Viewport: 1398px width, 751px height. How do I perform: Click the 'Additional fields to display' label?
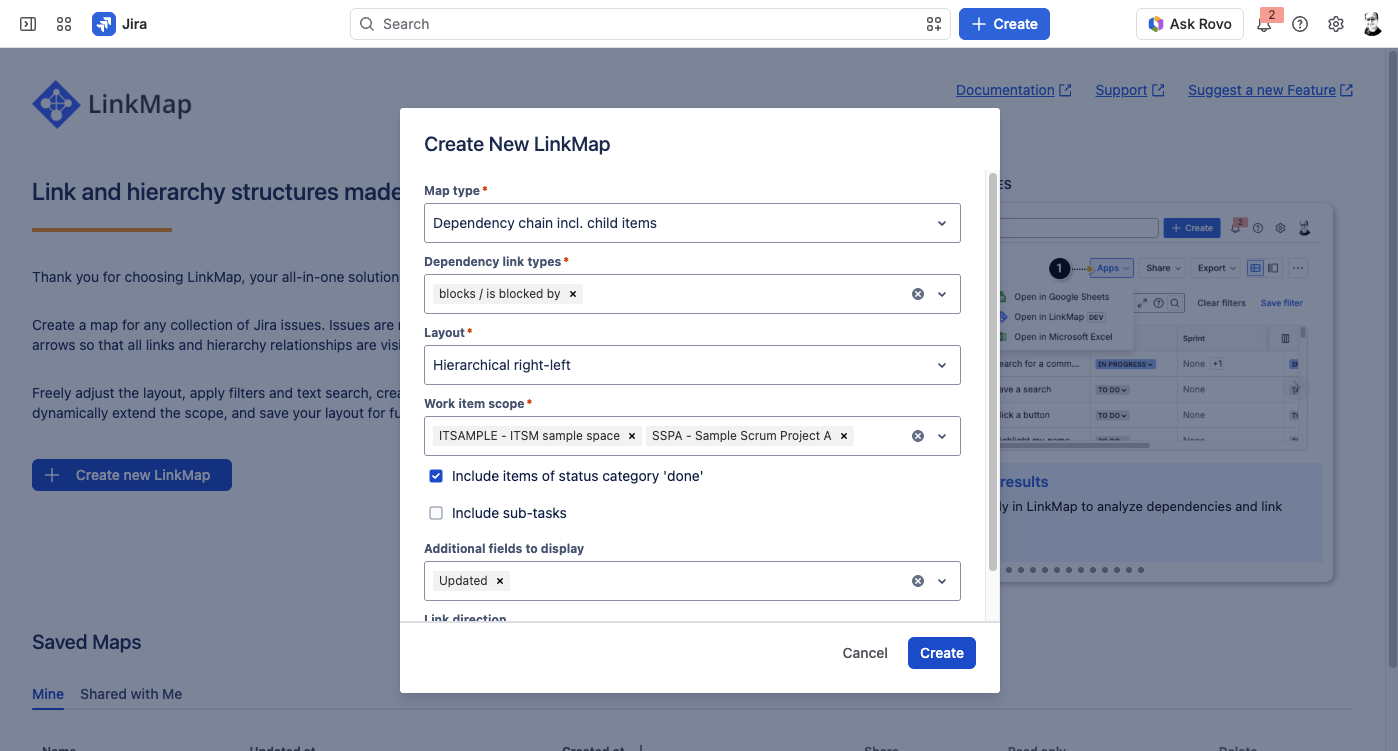[504, 548]
